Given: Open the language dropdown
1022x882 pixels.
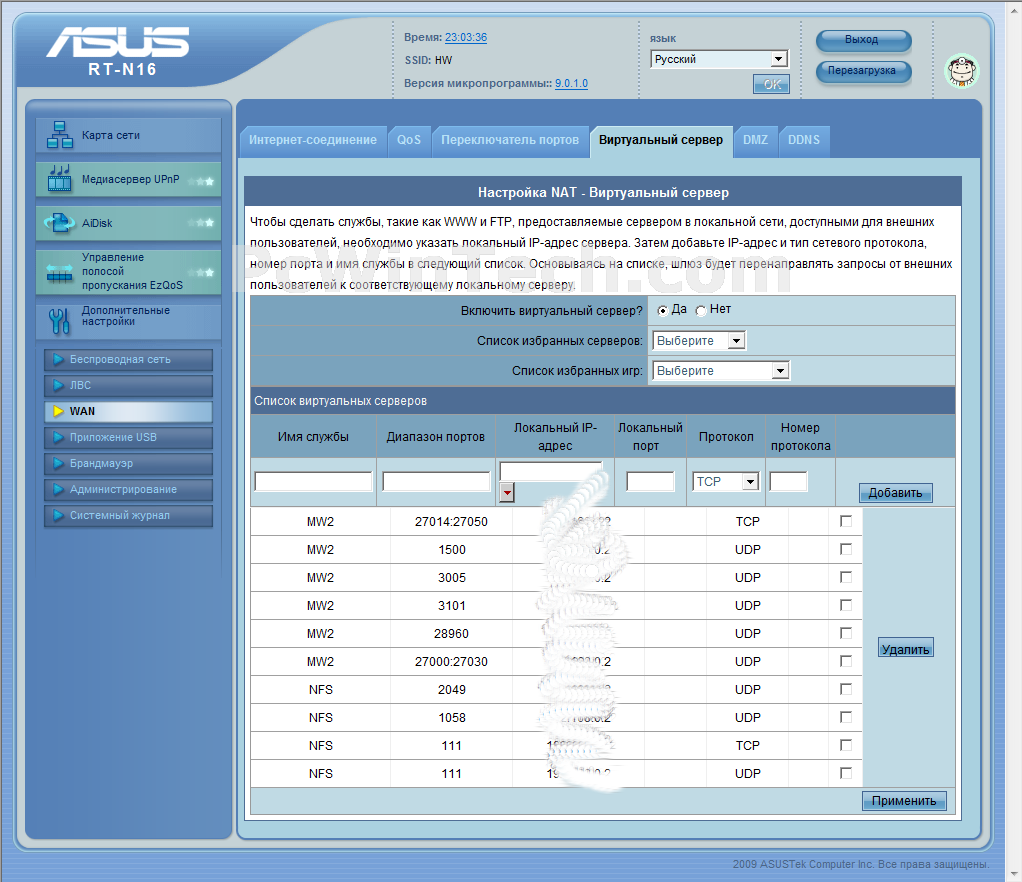Looking at the screenshot, I should (719, 59).
